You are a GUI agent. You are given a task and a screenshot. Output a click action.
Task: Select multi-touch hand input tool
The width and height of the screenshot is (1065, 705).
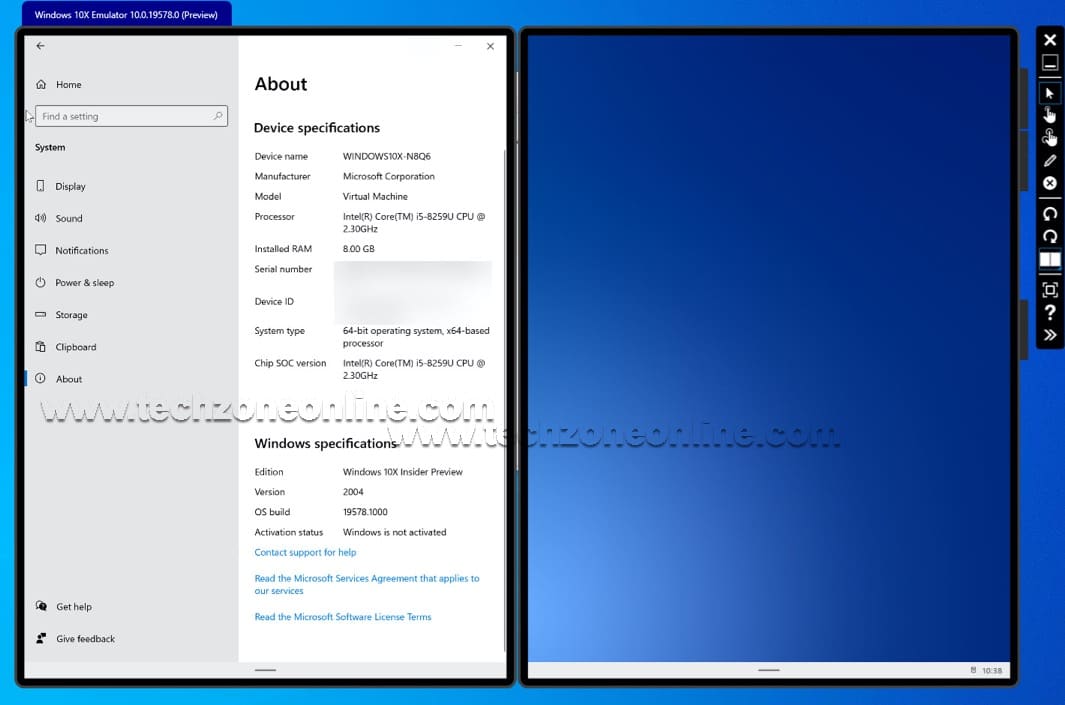tap(1049, 137)
